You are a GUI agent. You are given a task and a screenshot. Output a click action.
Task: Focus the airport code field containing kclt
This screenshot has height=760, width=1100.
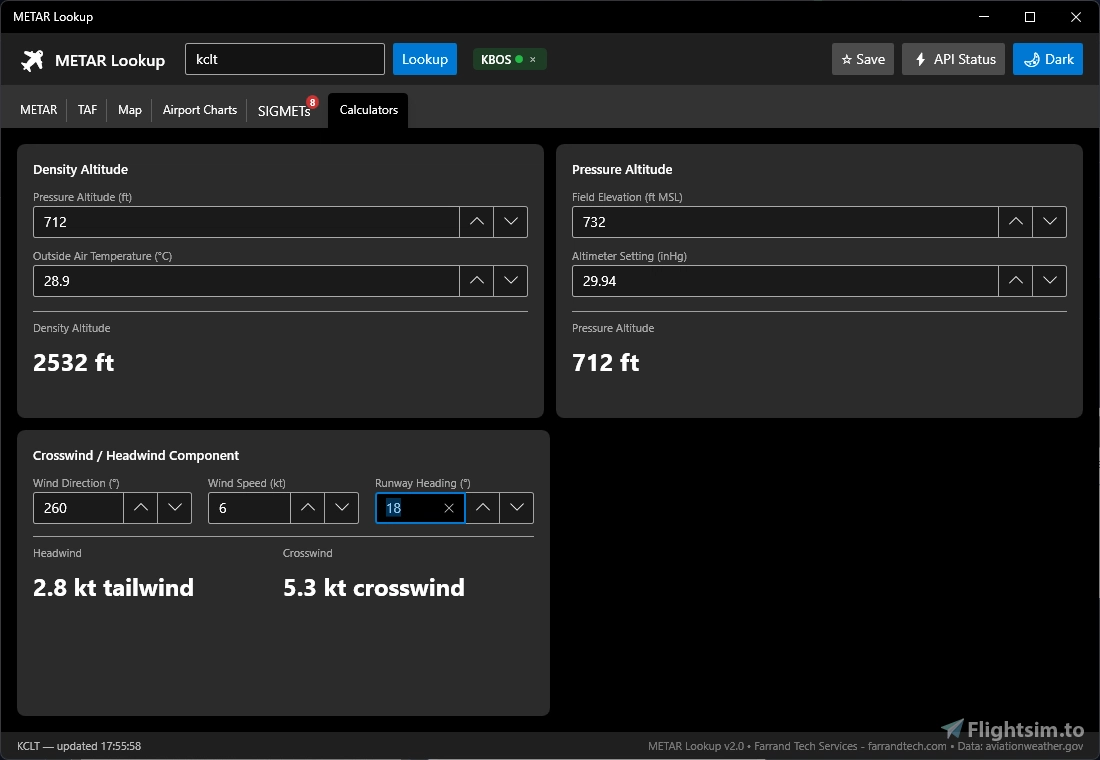point(285,59)
